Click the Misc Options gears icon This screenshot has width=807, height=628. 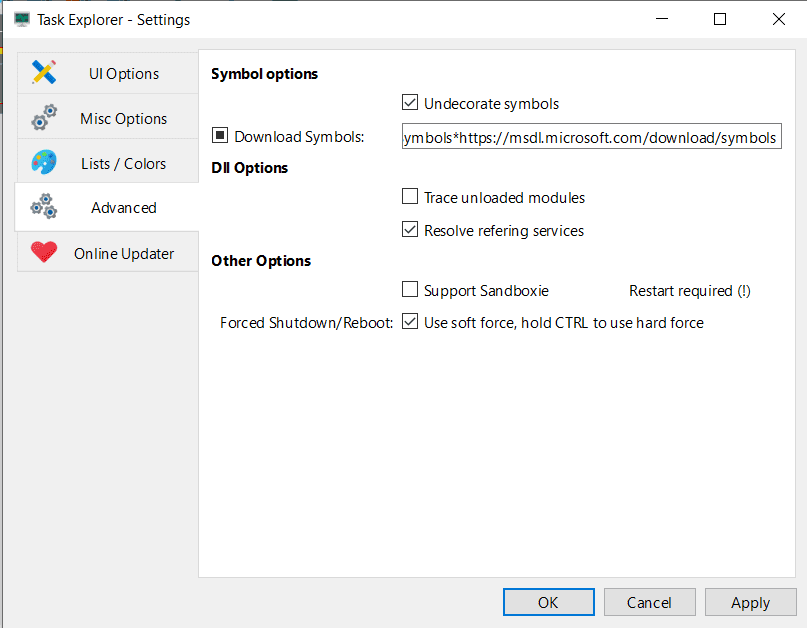pyautogui.click(x=44, y=118)
